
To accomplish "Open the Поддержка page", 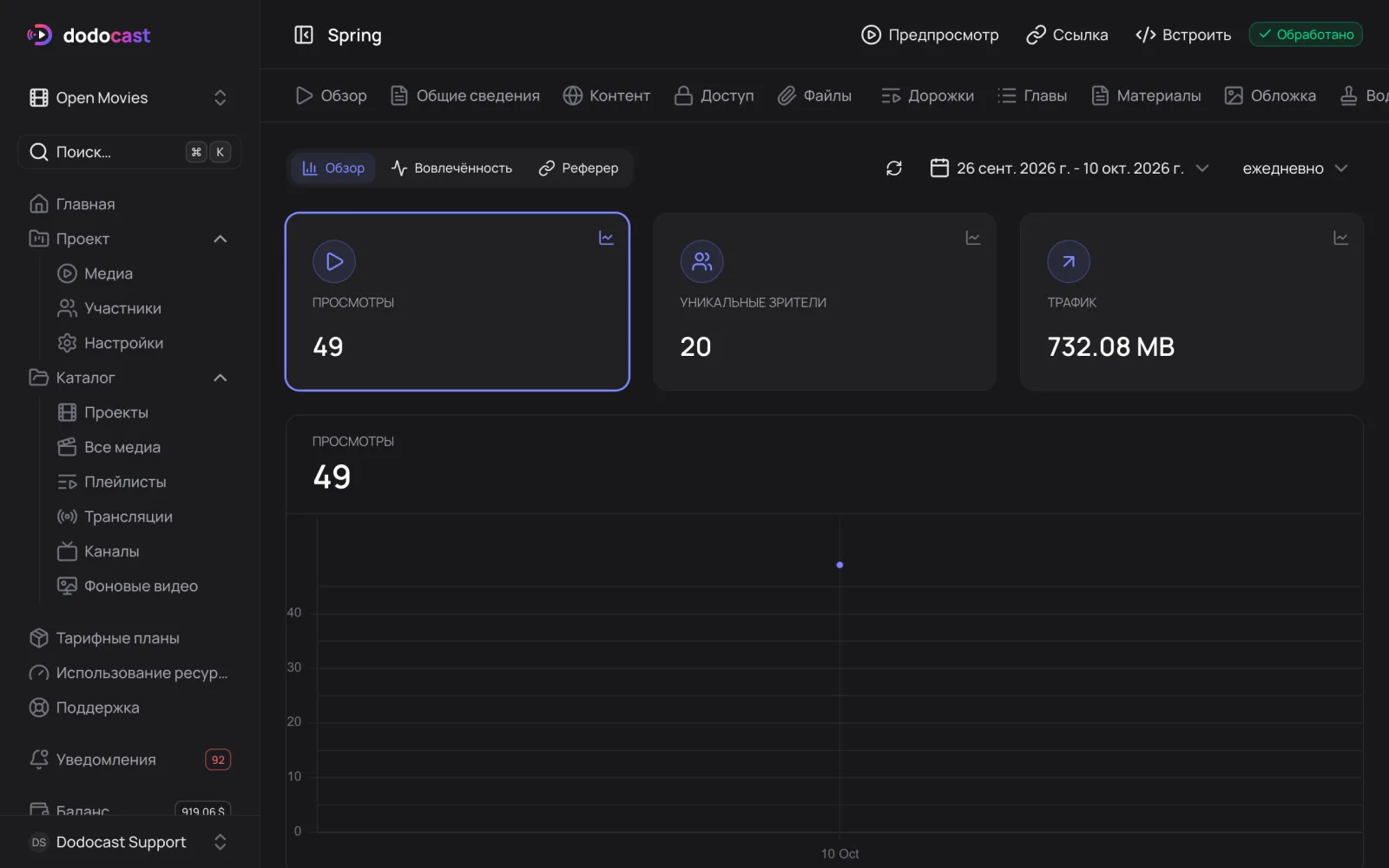I will click(84, 707).
